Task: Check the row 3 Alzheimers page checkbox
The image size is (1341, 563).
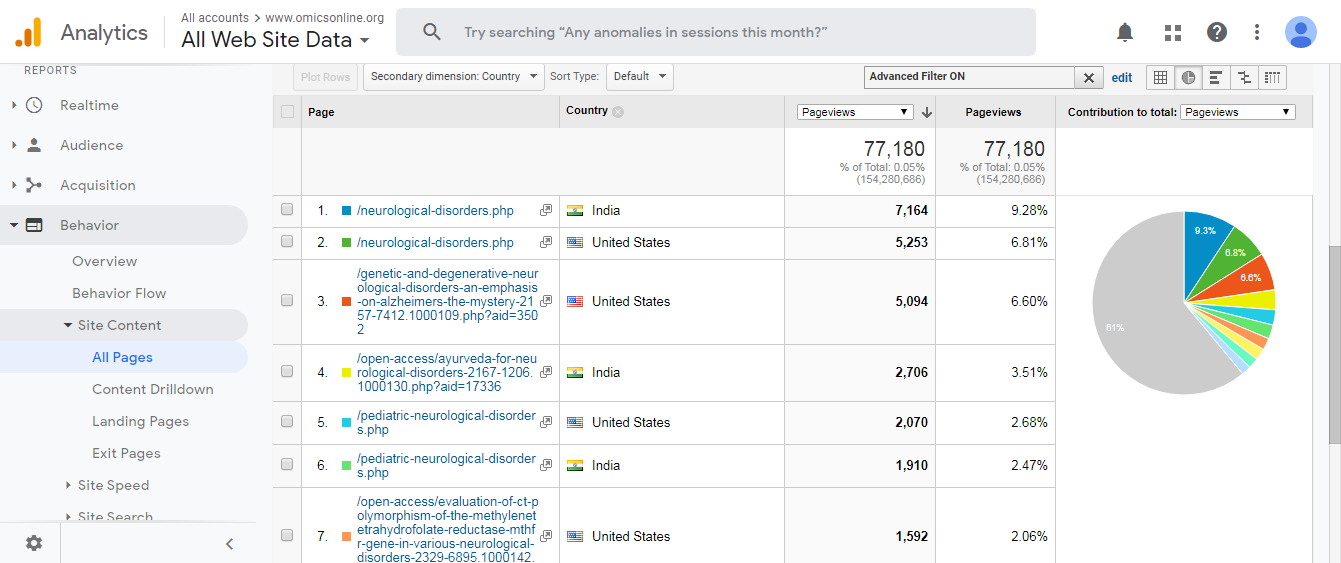Action: click(x=287, y=301)
